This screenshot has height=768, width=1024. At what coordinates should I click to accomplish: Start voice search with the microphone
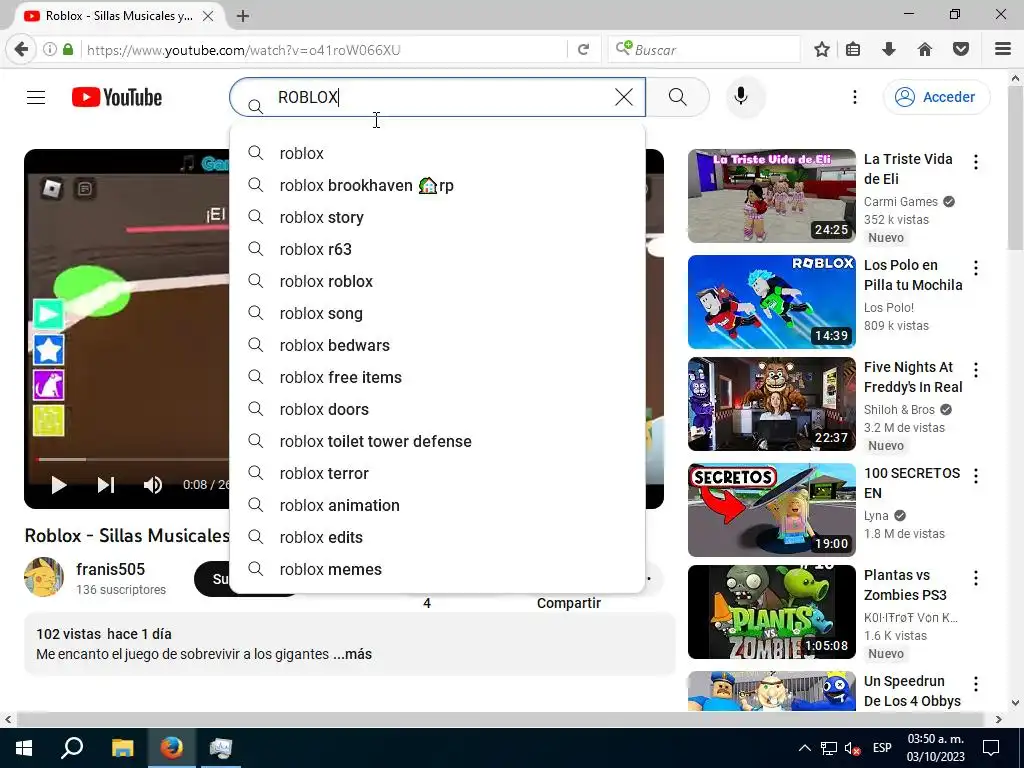(741, 97)
